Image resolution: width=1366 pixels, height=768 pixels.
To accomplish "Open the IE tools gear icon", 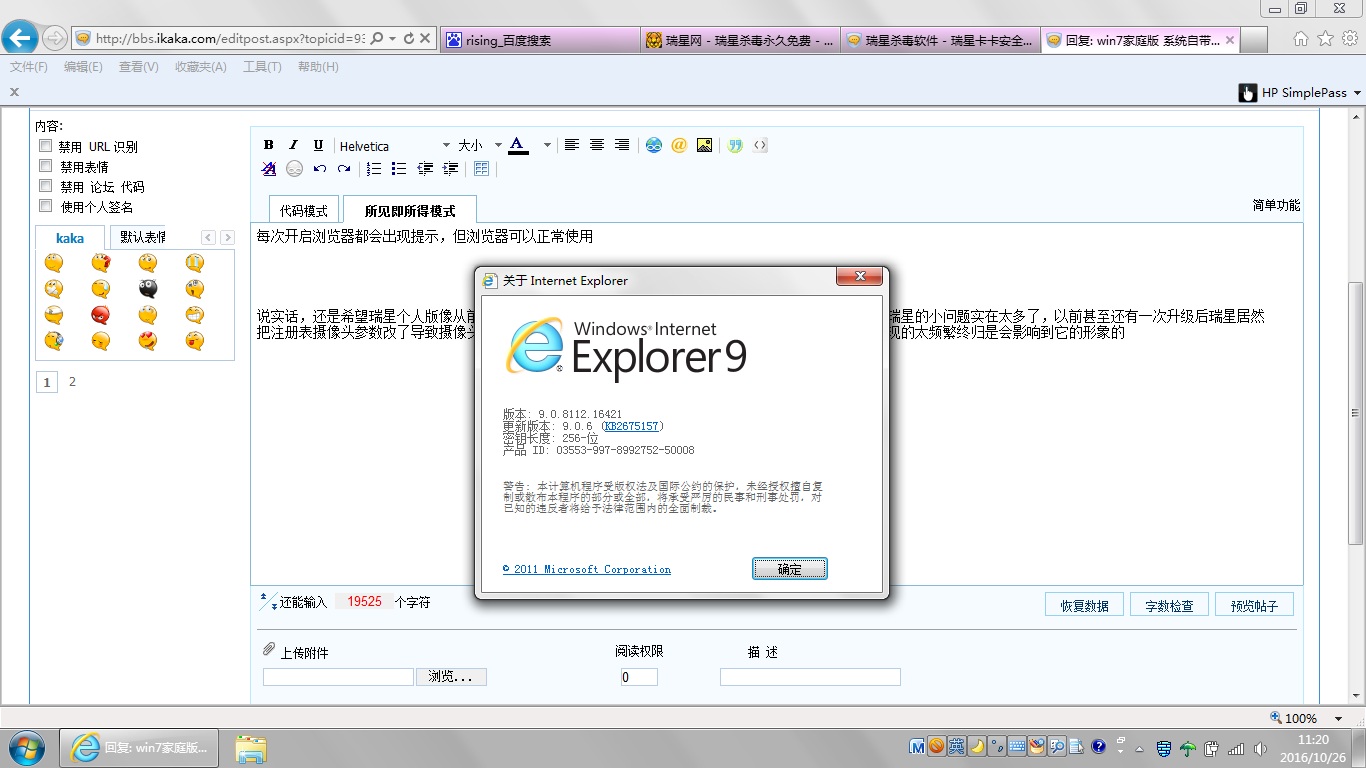I will 1349,38.
